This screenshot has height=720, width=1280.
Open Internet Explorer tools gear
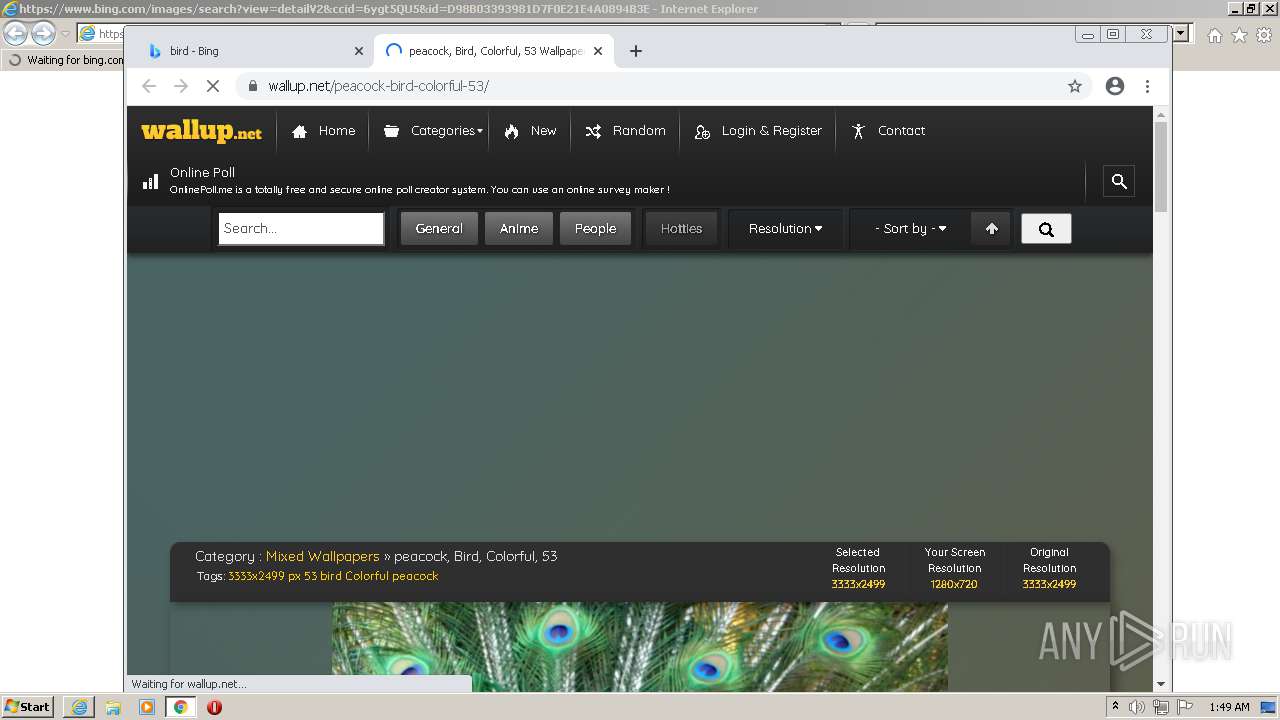pyautogui.click(x=1264, y=35)
